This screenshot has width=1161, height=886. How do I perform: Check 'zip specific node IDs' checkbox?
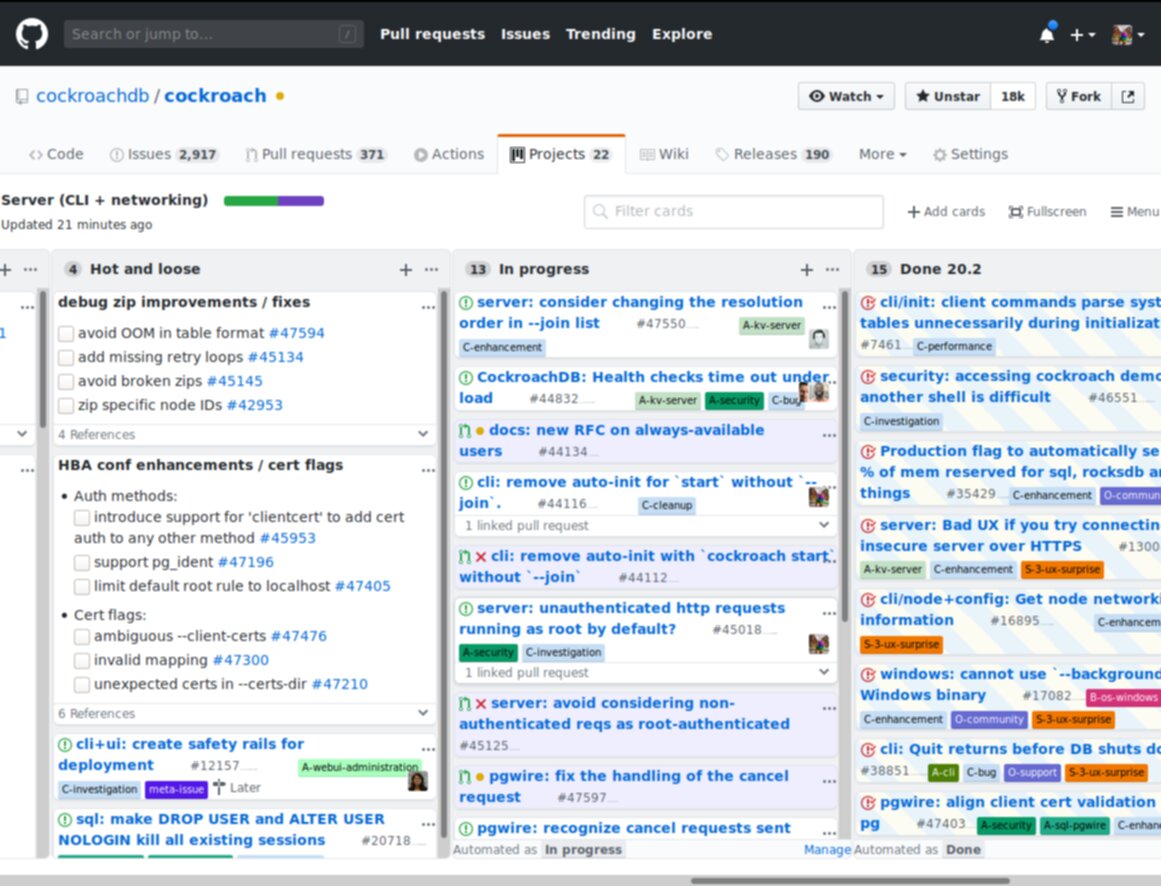pyautogui.click(x=66, y=406)
